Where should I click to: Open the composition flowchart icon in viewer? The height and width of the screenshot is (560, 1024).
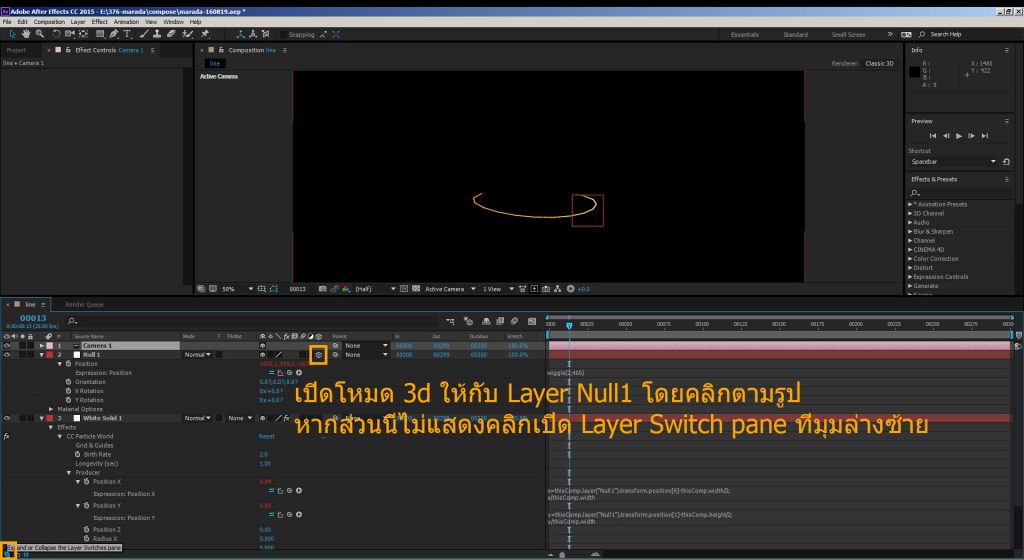[558, 288]
